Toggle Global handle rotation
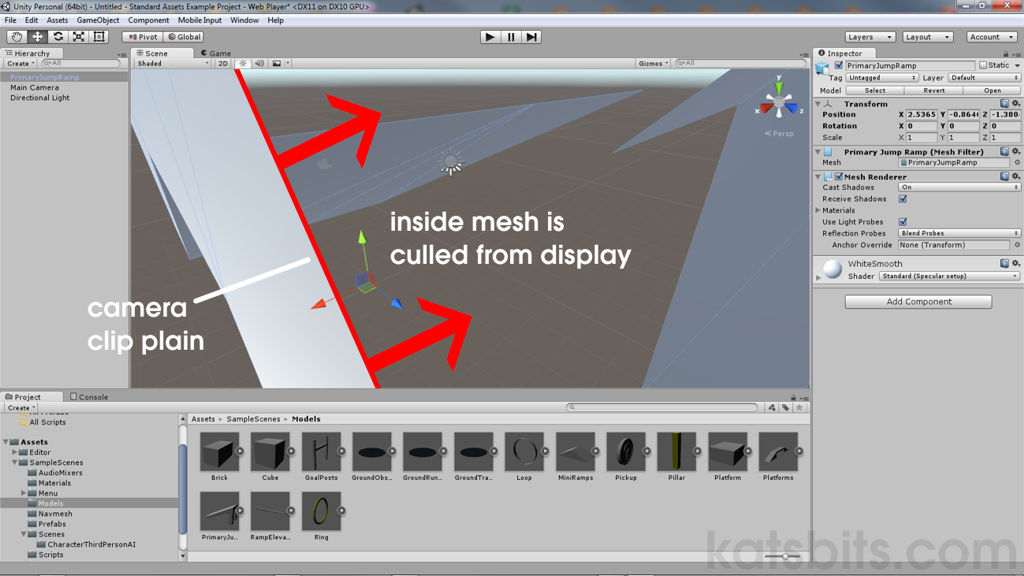Screen dimensions: 1024x576 click(x=184, y=37)
